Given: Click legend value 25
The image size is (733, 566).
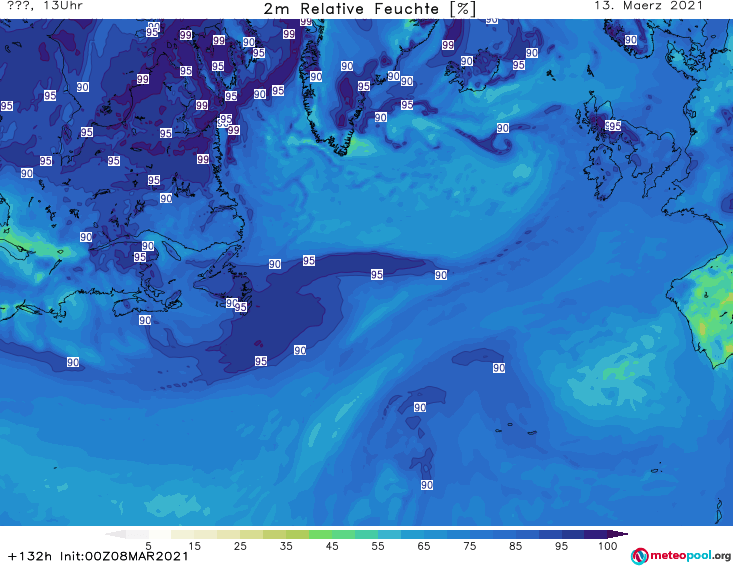Looking at the screenshot, I should tap(240, 546).
